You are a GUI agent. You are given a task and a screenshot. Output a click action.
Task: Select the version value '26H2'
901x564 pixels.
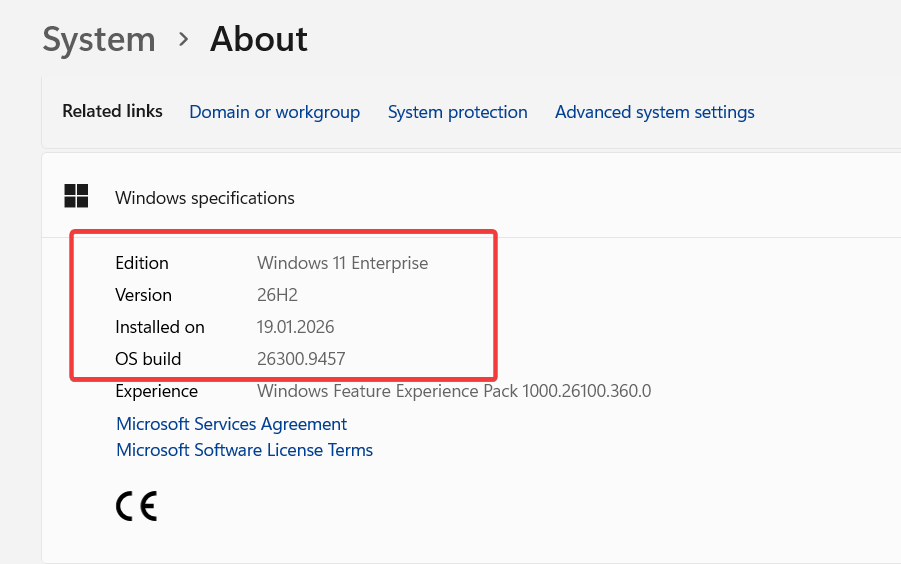pyautogui.click(x=277, y=295)
